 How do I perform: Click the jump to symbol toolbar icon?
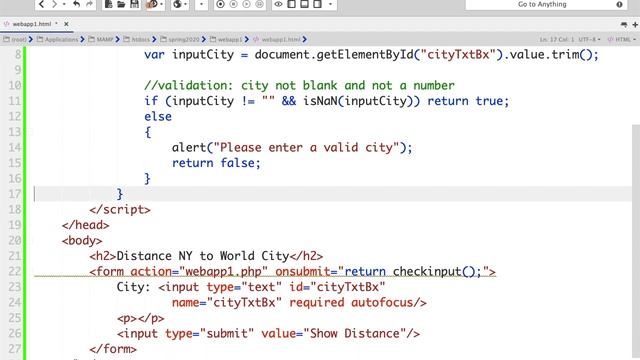[x=151, y=4]
